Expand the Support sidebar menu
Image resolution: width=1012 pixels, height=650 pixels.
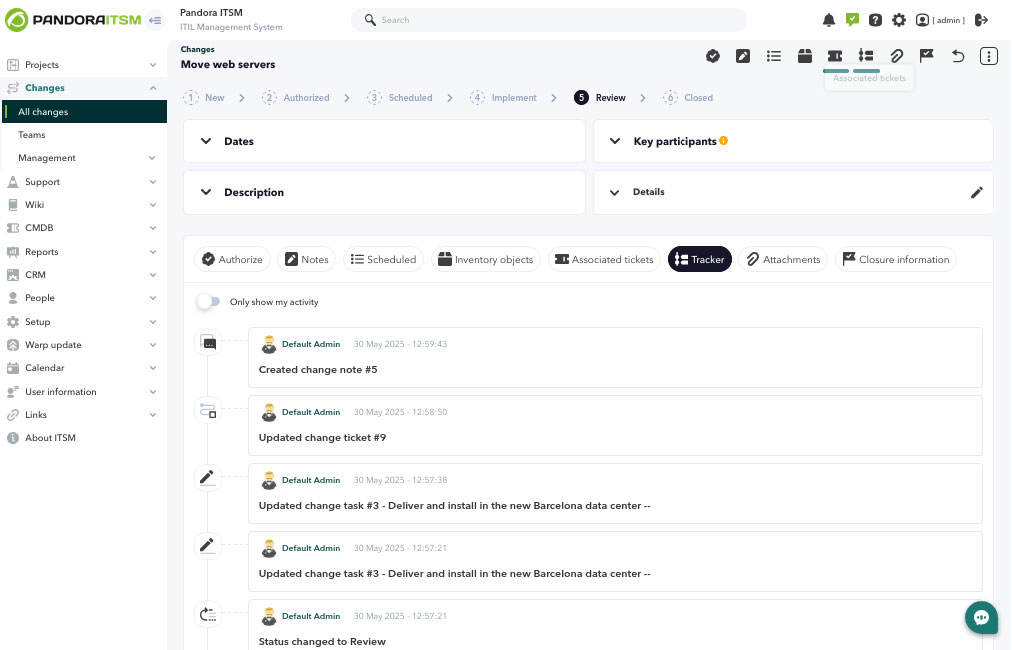pyautogui.click(x=83, y=182)
